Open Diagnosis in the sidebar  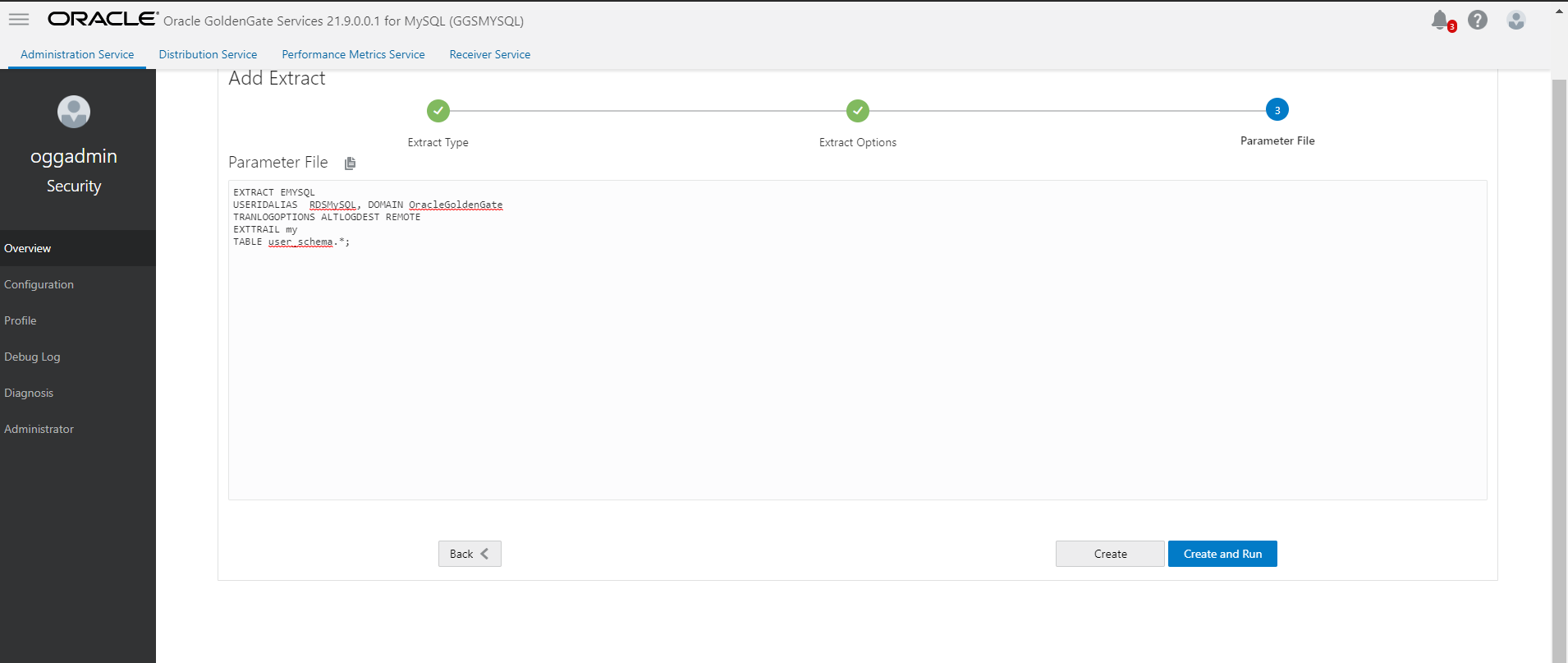coord(78,393)
